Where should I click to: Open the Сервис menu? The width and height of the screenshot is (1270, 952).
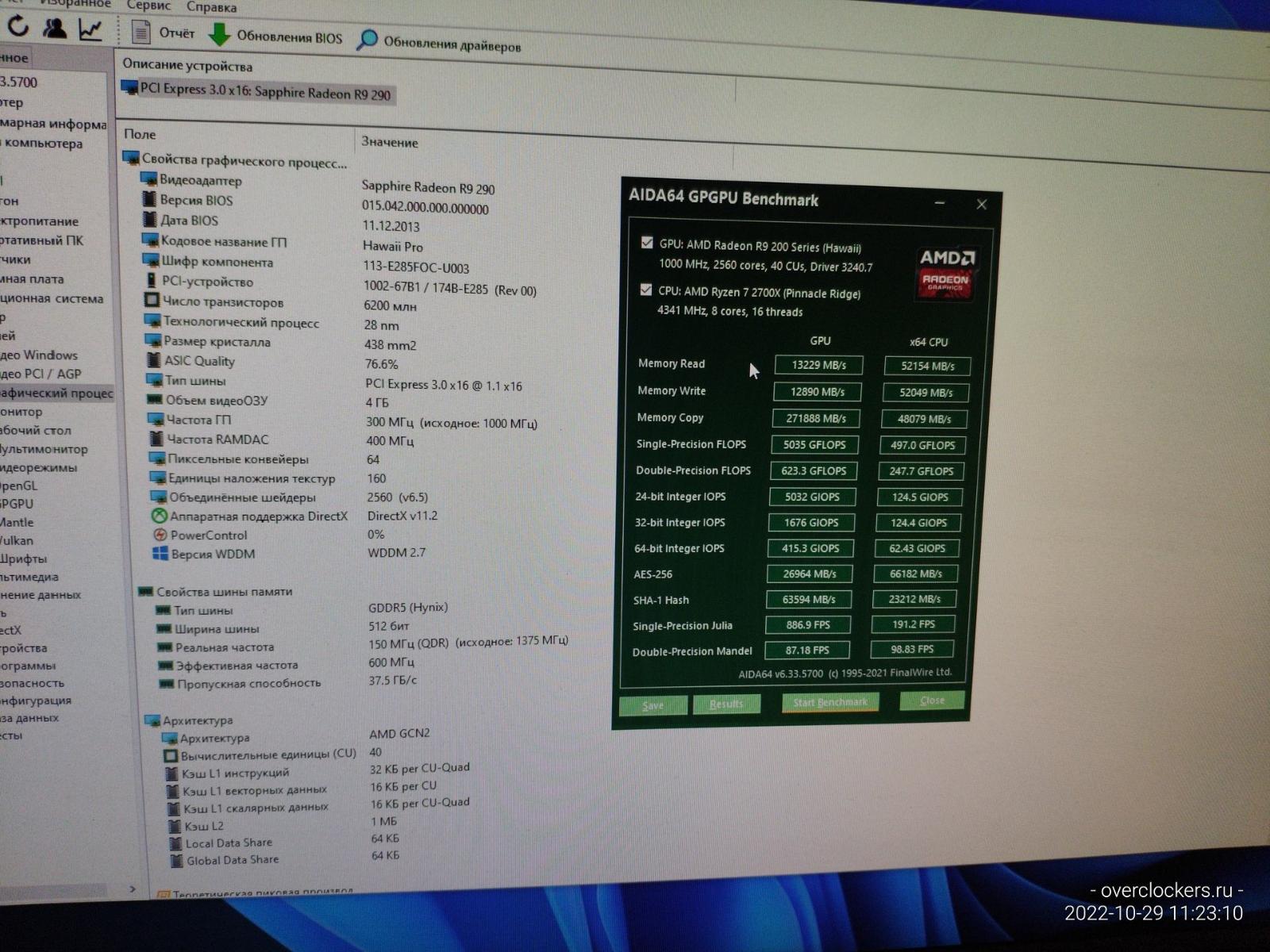(x=149, y=6)
